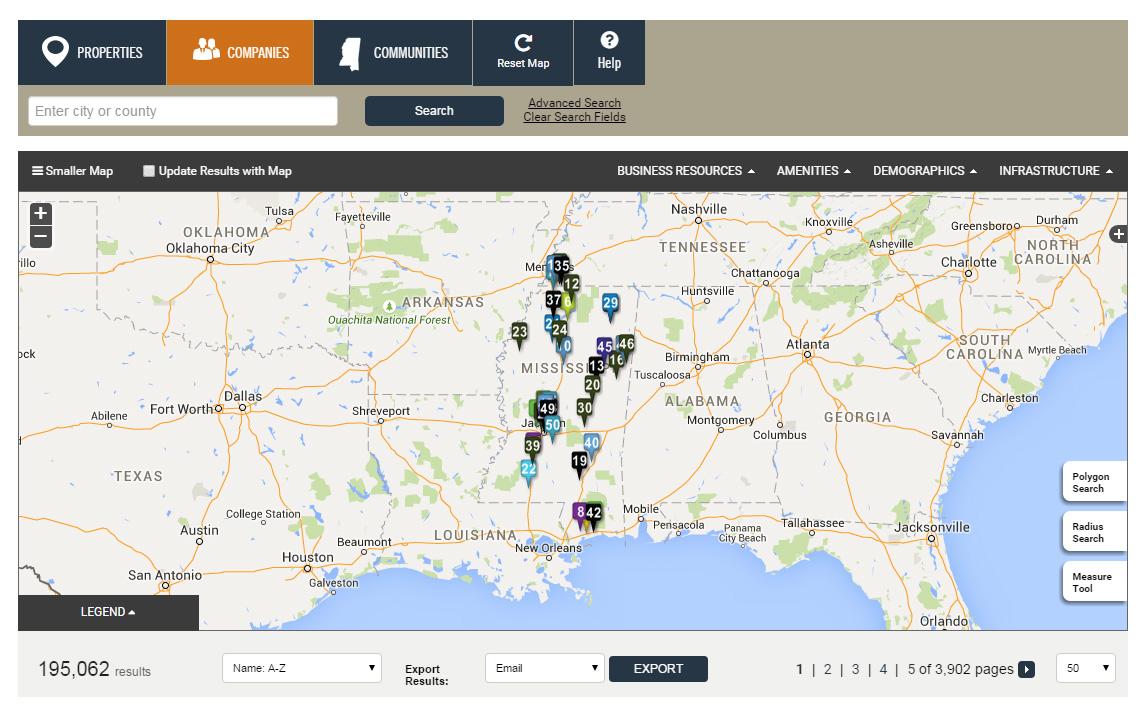This screenshot has height=706, width=1145.
Task: Activate the Radius Search tool
Action: pyautogui.click(x=1093, y=532)
